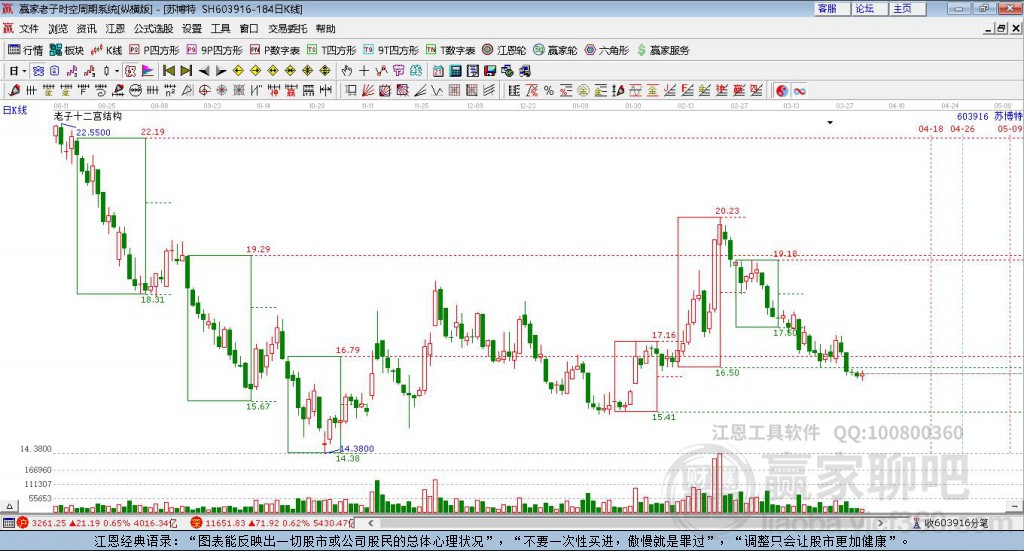Select the triangle ruler angle tool
Image resolution: width=1024 pixels, height=551 pixels.
point(187,91)
